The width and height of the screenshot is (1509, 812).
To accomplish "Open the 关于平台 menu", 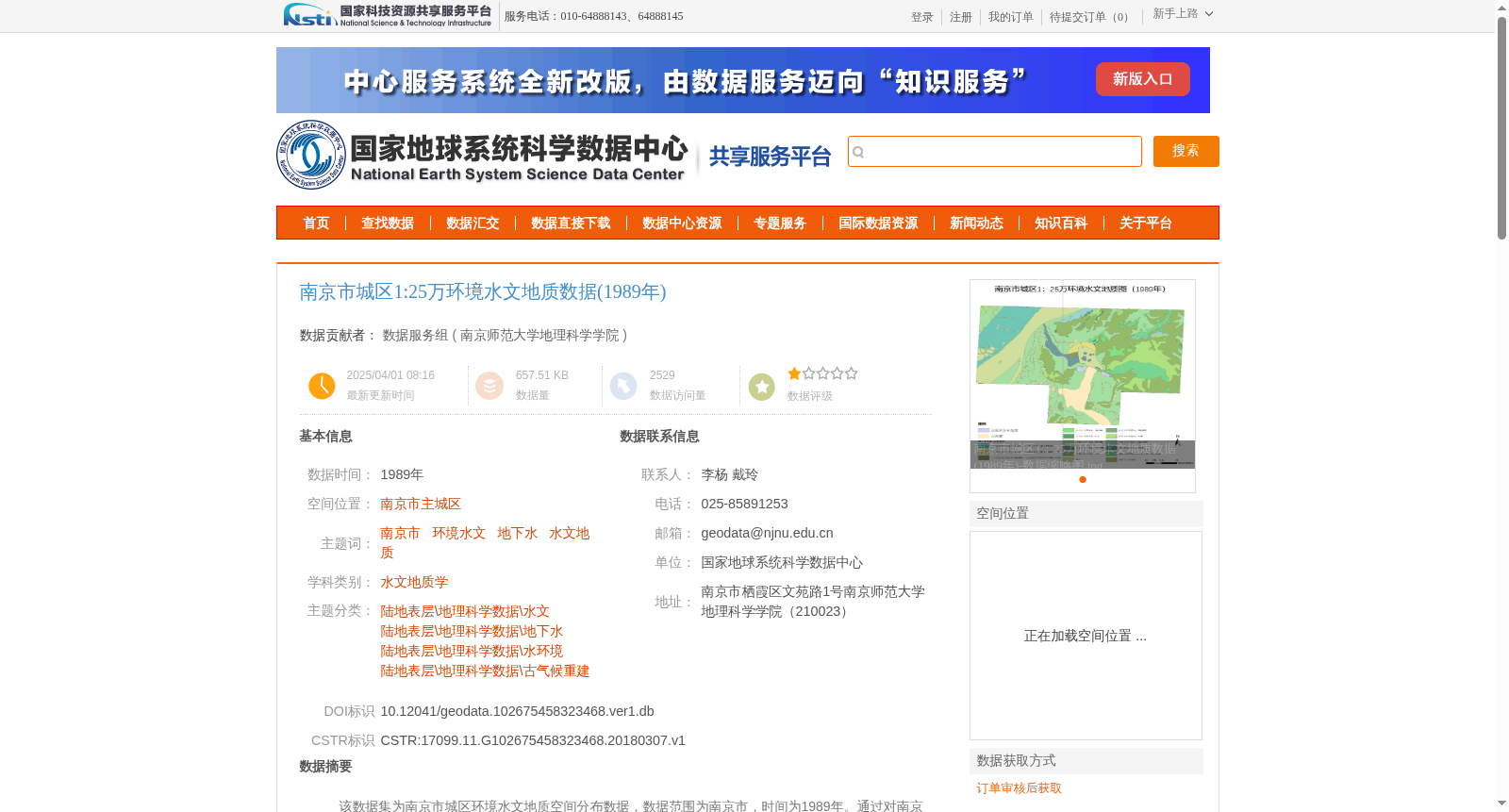I will 1146,224.
